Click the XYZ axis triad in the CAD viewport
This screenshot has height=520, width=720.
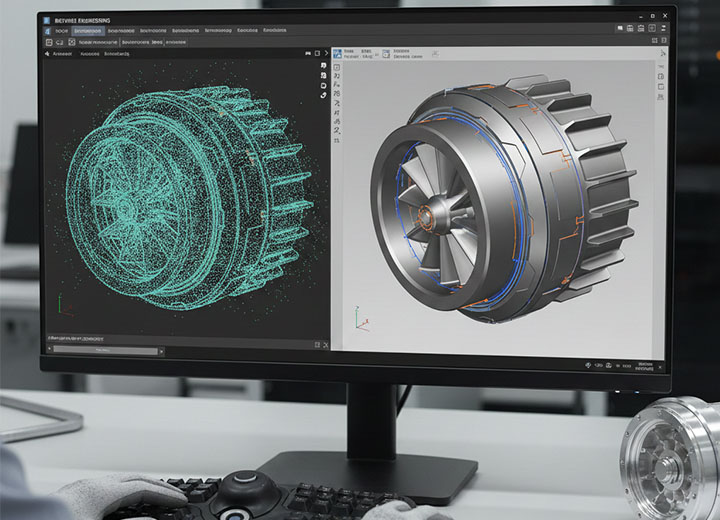tap(359, 318)
